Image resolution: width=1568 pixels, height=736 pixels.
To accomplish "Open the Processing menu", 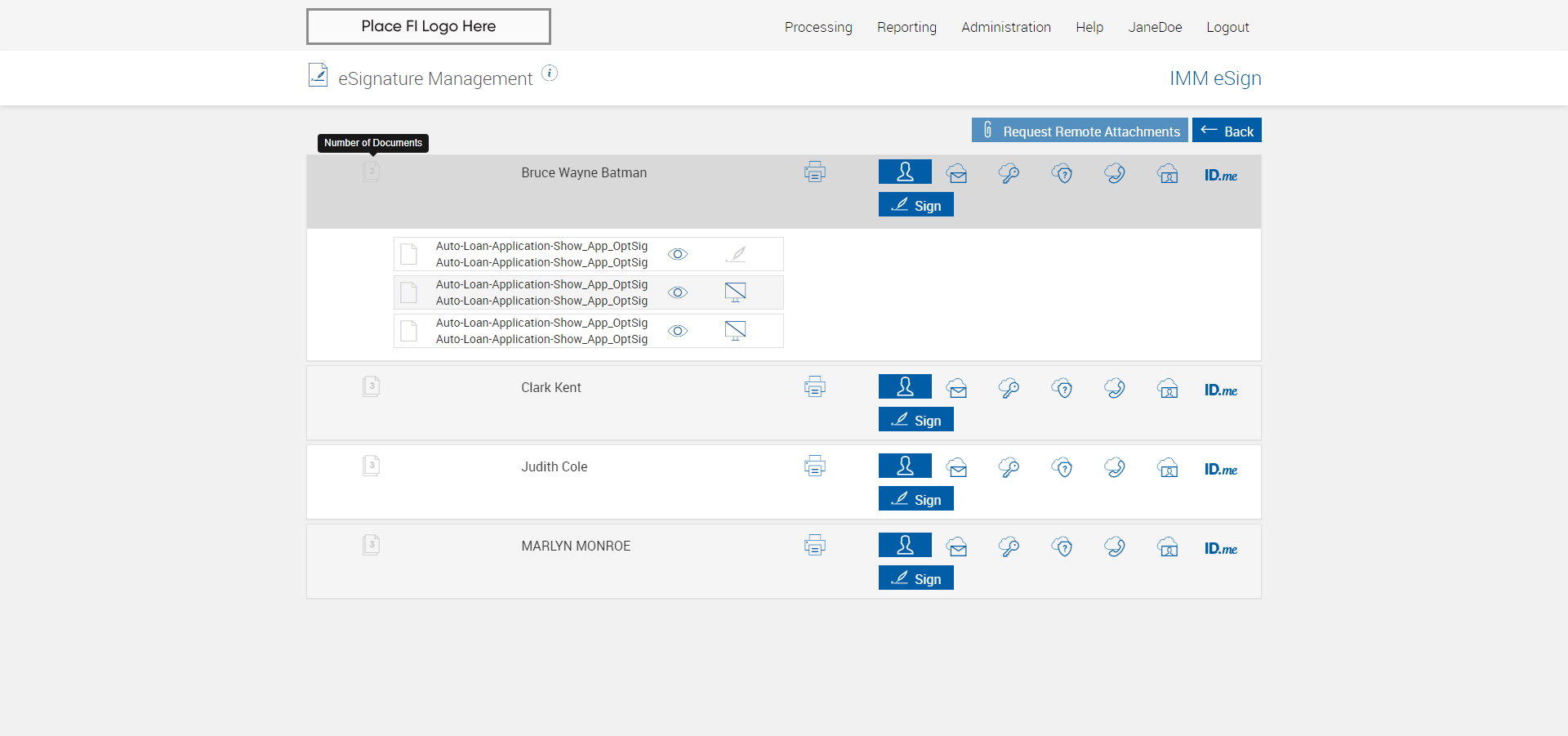I will tap(818, 27).
